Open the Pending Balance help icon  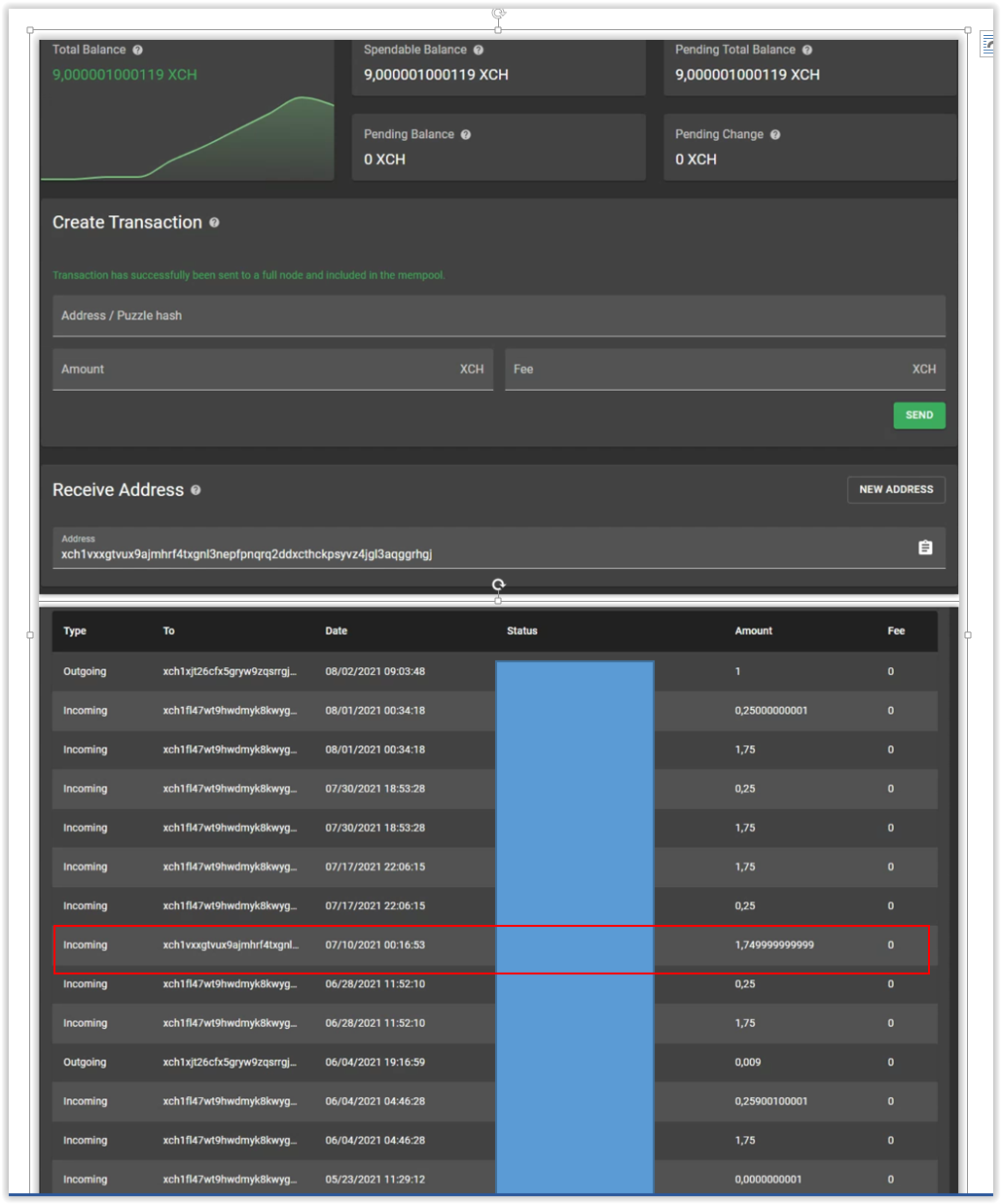click(465, 134)
